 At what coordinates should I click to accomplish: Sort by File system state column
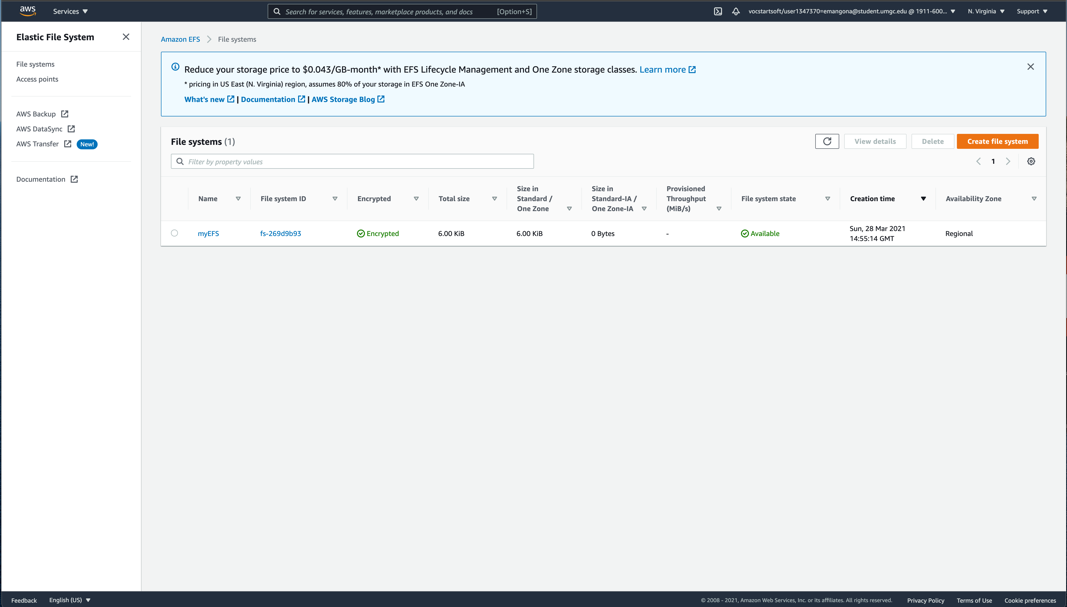coord(827,199)
